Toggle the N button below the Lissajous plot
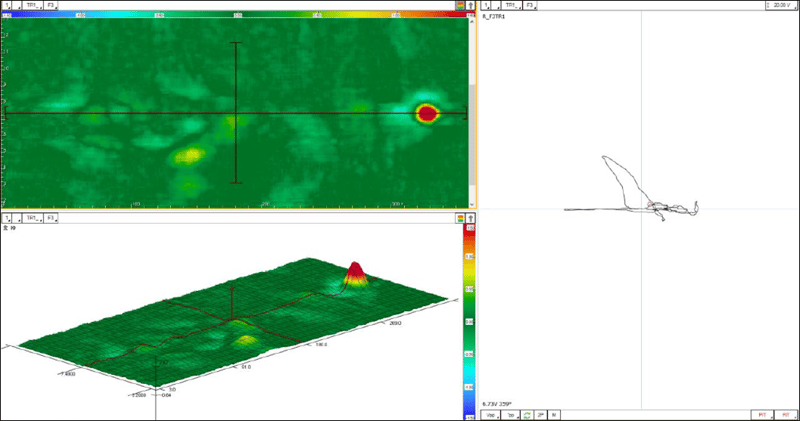This screenshot has height=421, width=800. (x=554, y=414)
